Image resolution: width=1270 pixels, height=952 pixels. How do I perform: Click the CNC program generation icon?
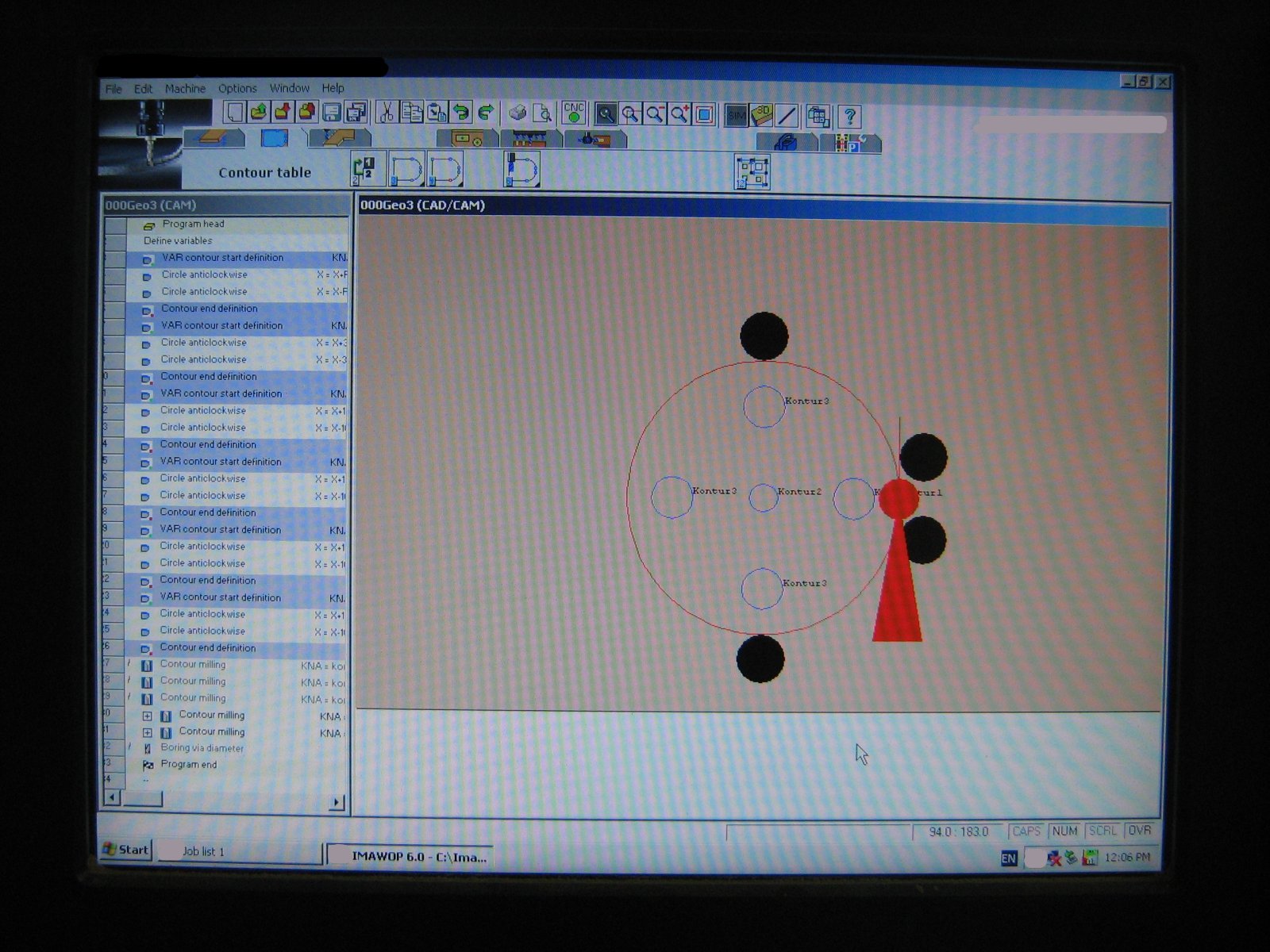(573, 113)
